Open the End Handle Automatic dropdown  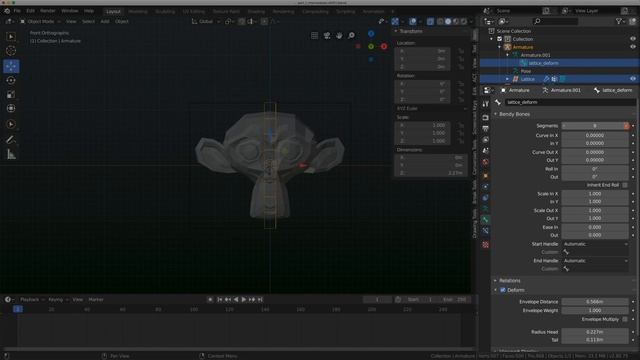tap(595, 260)
